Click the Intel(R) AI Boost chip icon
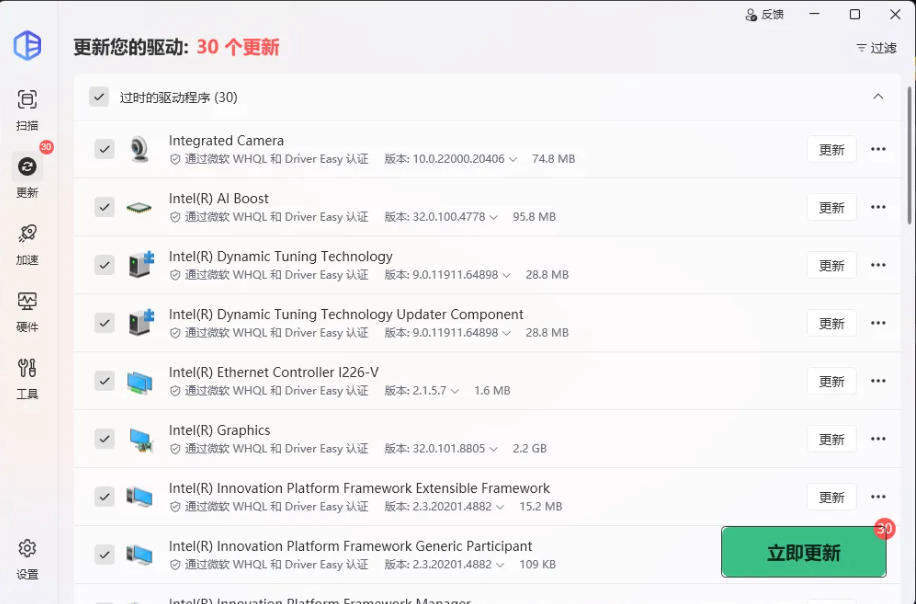This screenshot has height=604, width=916. coord(139,207)
